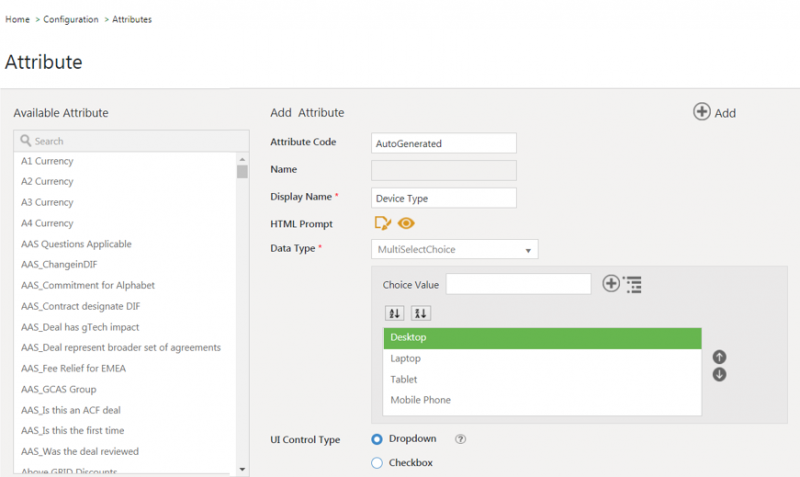
Task: Click the UI Control Type help icon
Action: coord(461,439)
